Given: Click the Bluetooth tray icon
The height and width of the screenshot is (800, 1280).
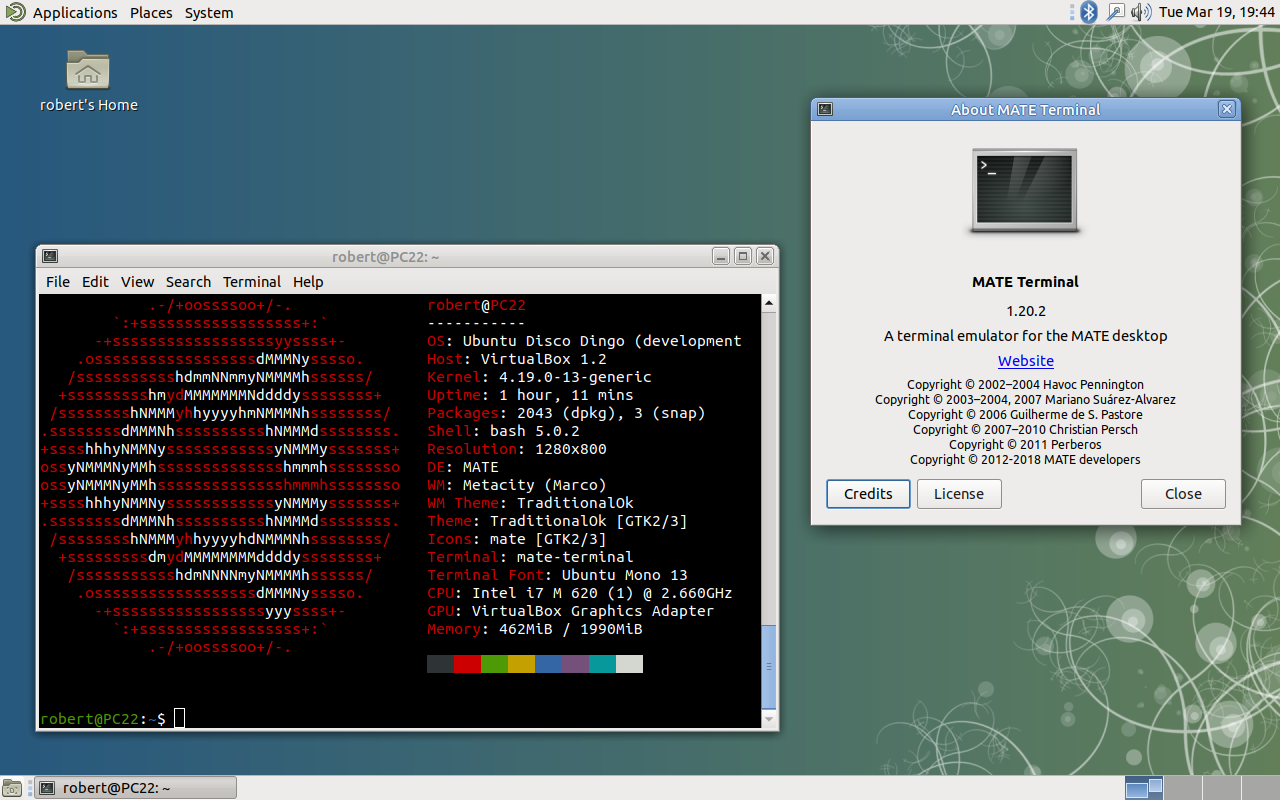Looking at the screenshot, I should [x=1090, y=12].
